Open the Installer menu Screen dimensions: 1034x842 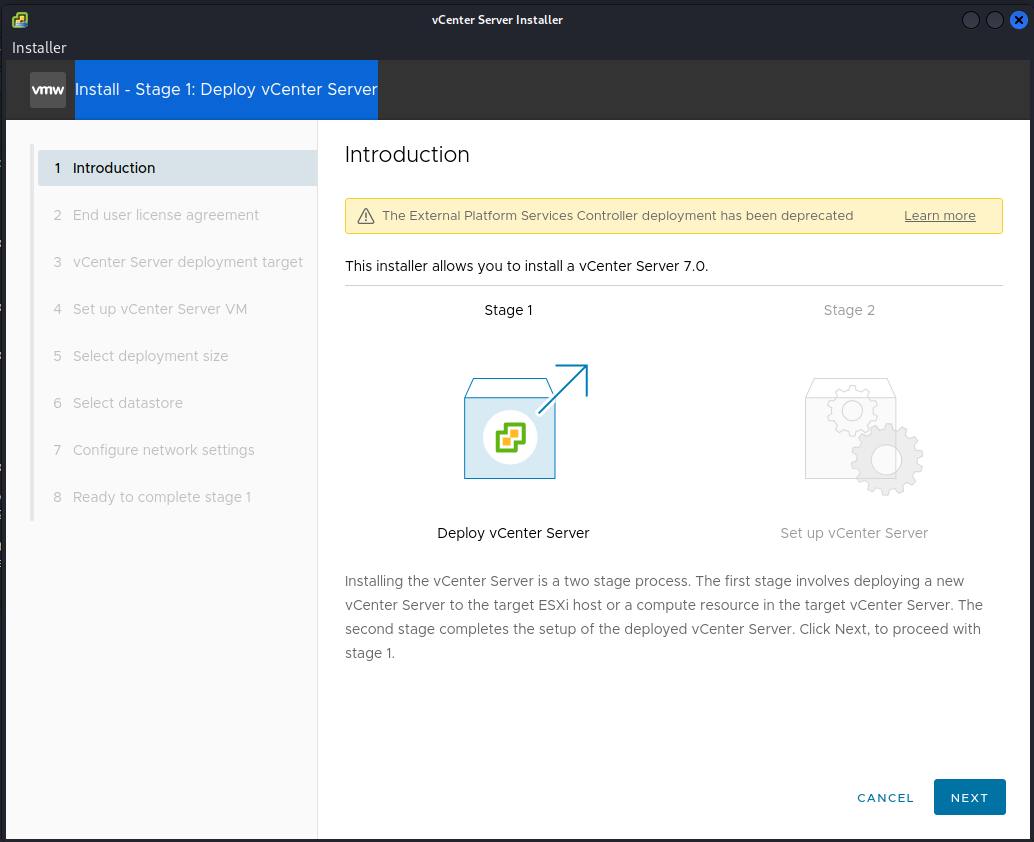40,48
